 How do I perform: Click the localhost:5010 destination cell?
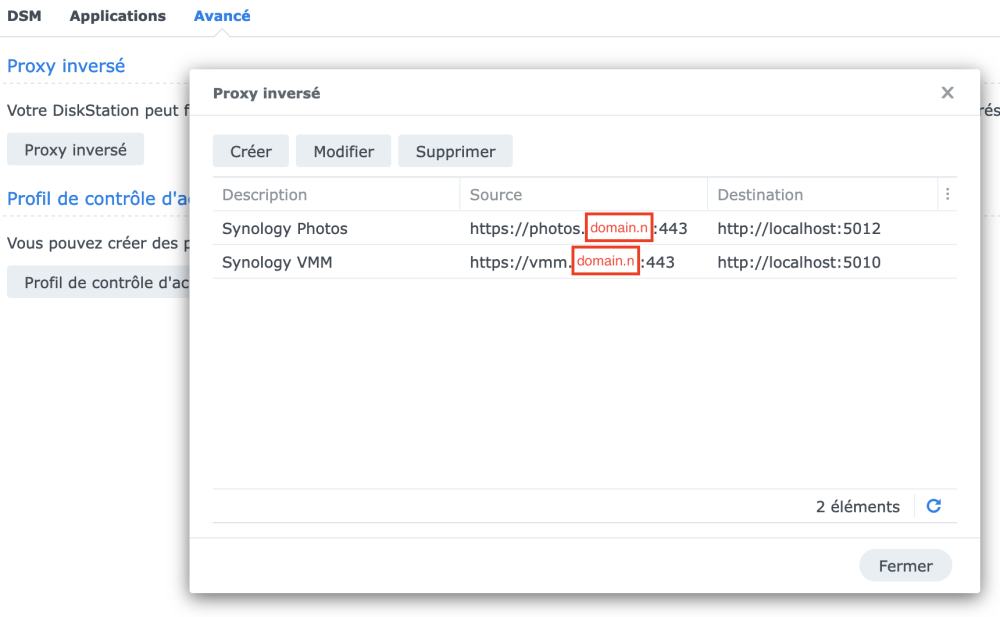click(799, 262)
